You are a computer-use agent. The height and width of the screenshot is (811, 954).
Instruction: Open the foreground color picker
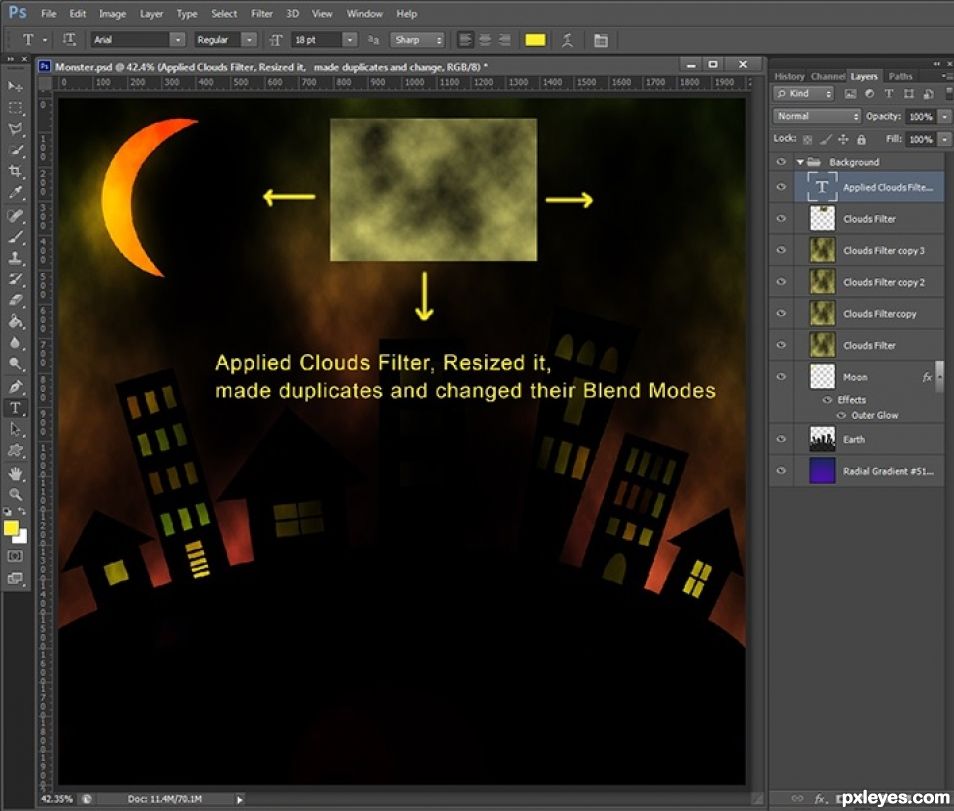10,528
